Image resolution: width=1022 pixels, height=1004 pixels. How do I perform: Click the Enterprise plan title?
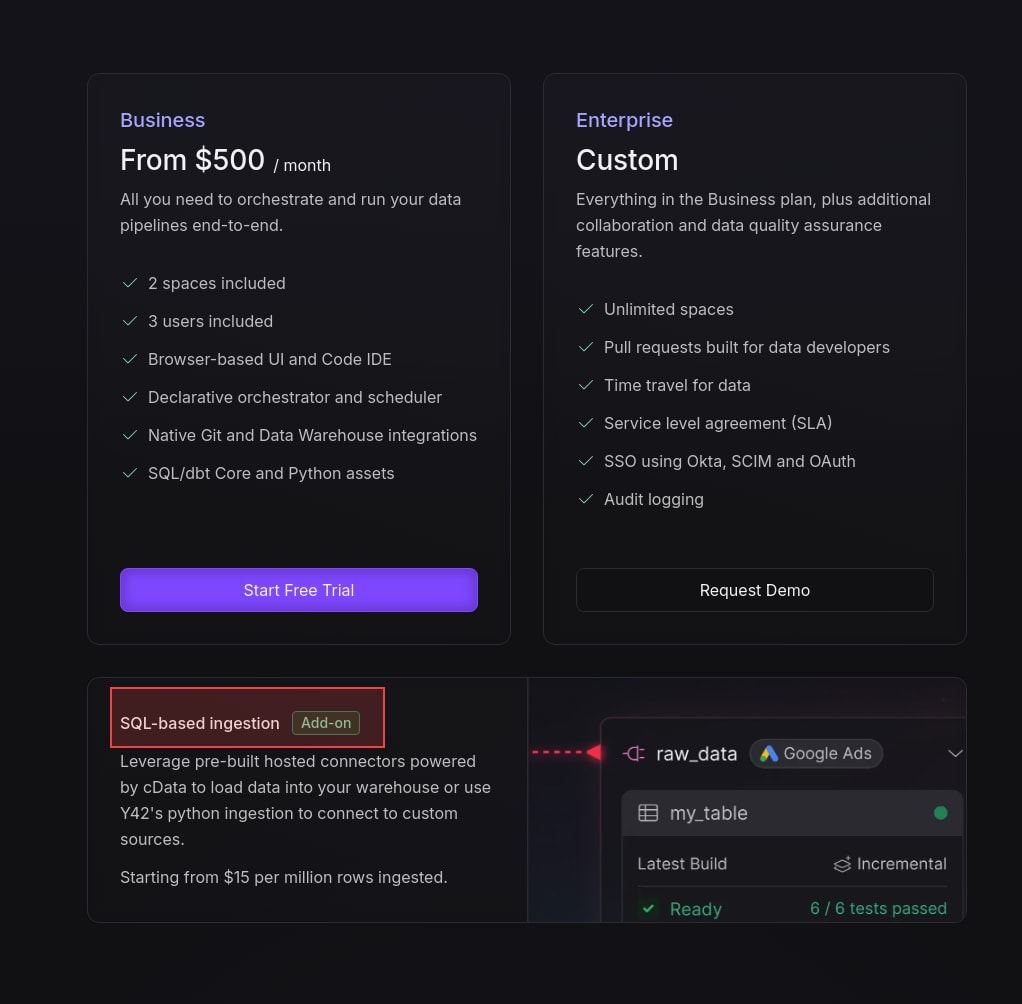point(624,120)
